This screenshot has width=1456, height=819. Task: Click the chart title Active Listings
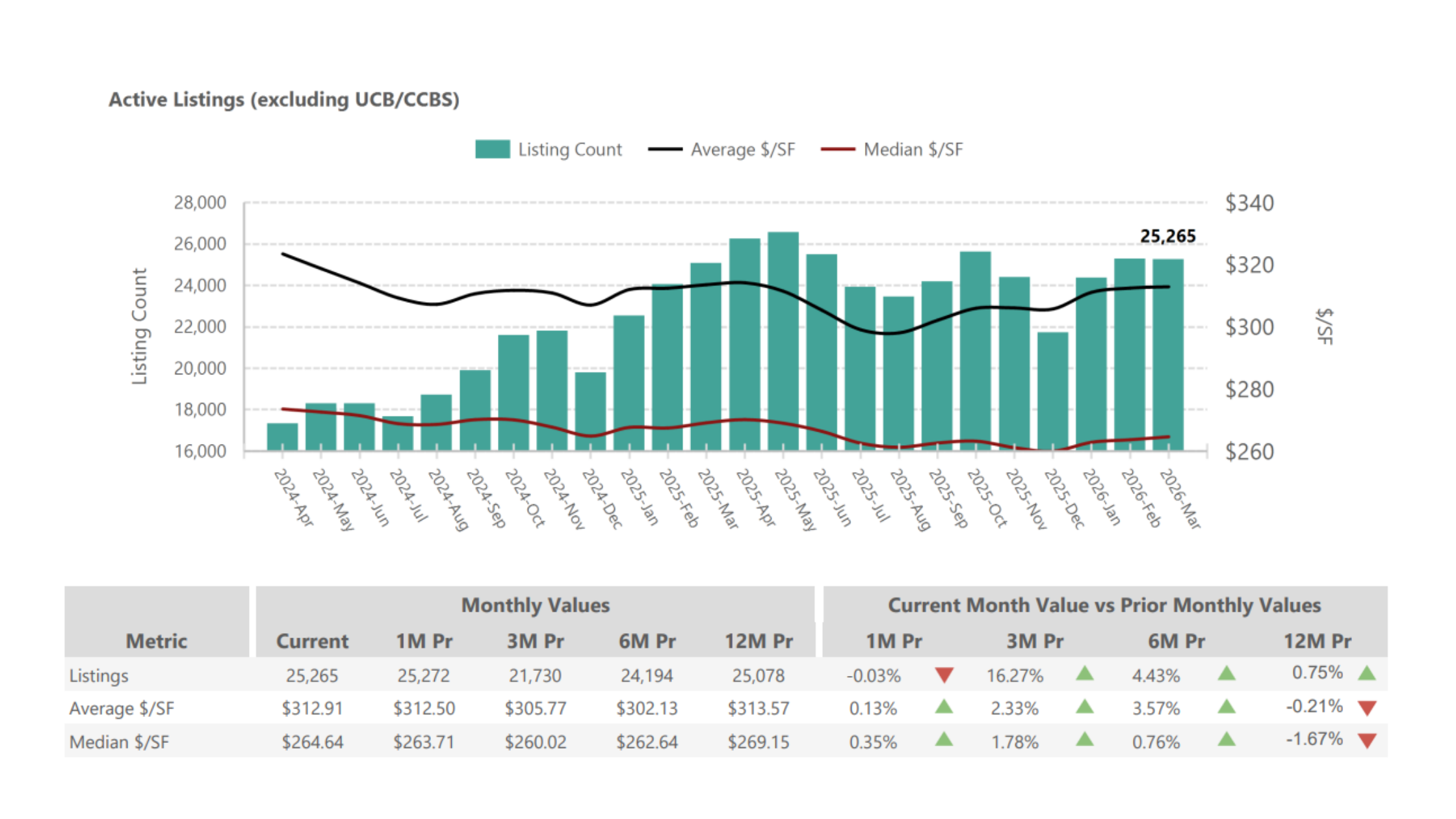(283, 99)
